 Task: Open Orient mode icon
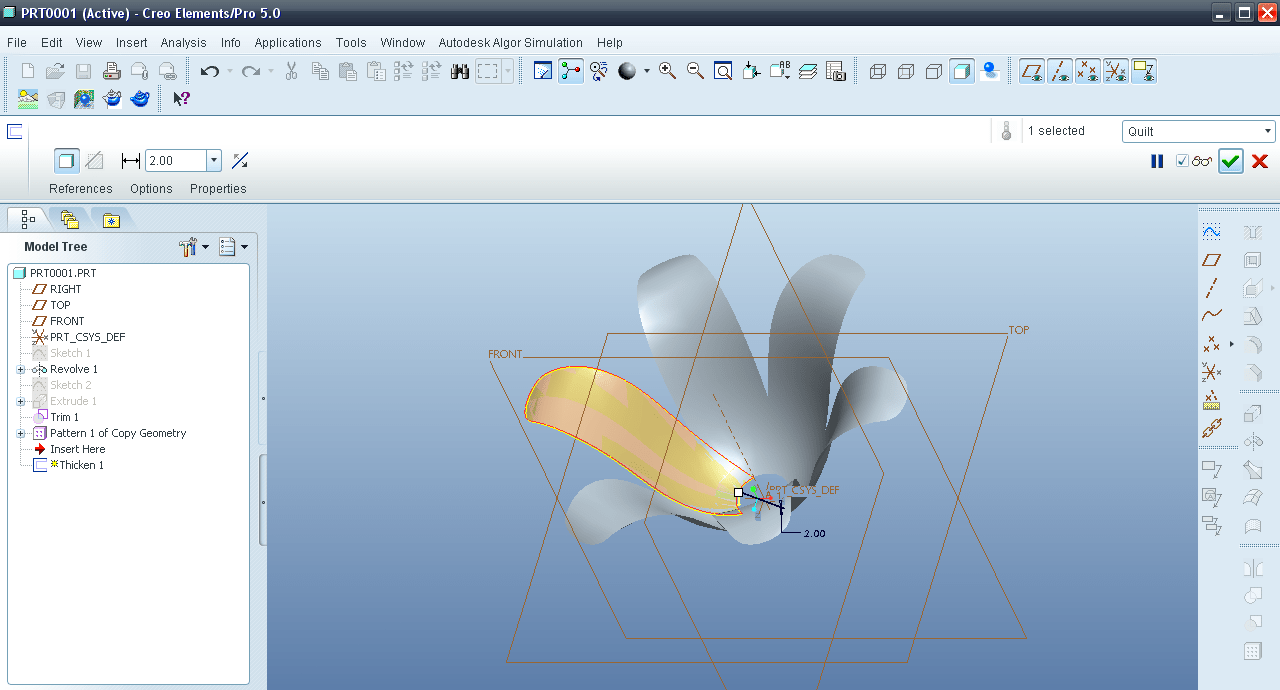point(599,71)
